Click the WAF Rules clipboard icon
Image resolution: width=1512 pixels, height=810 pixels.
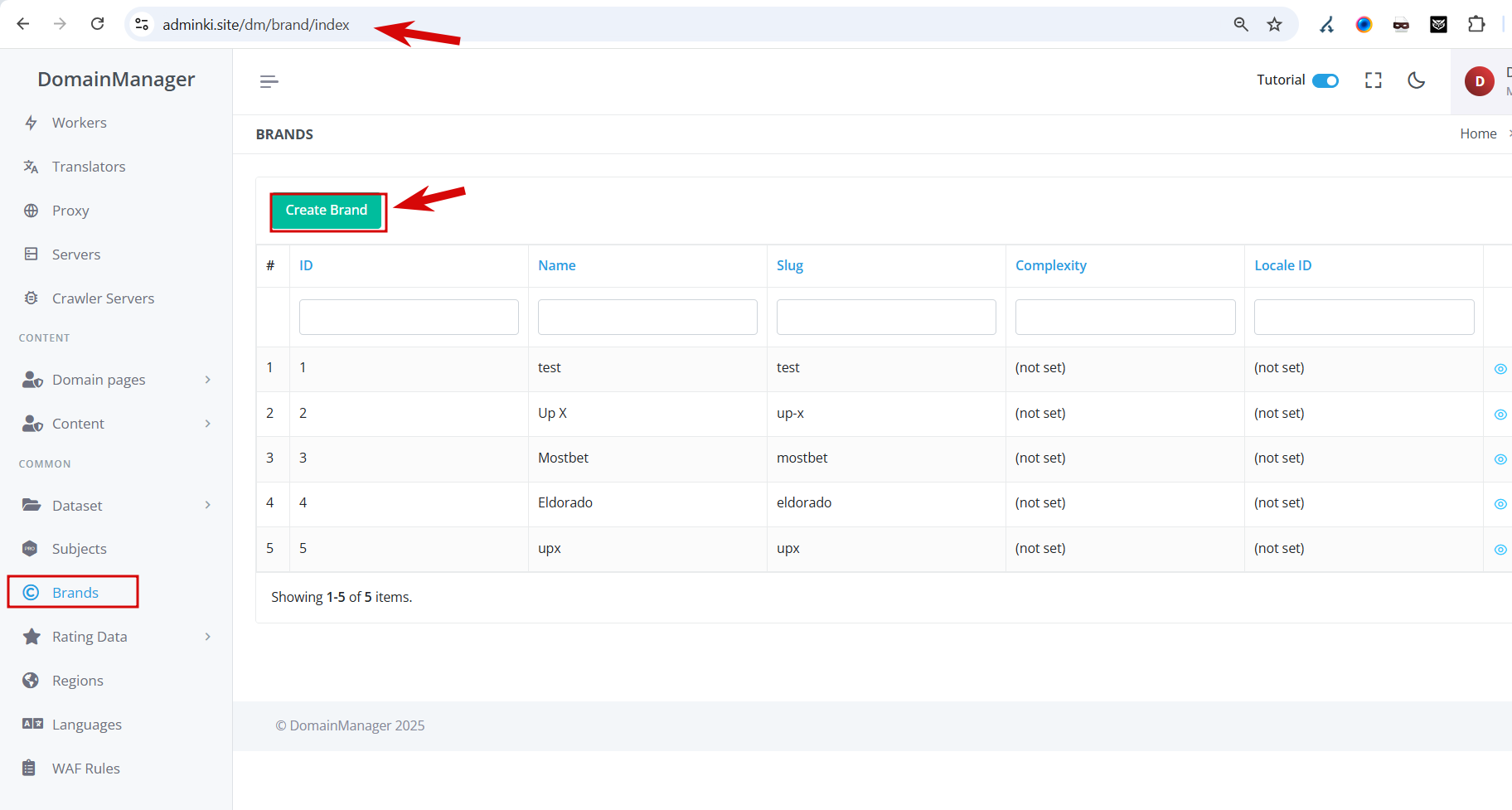click(x=29, y=768)
